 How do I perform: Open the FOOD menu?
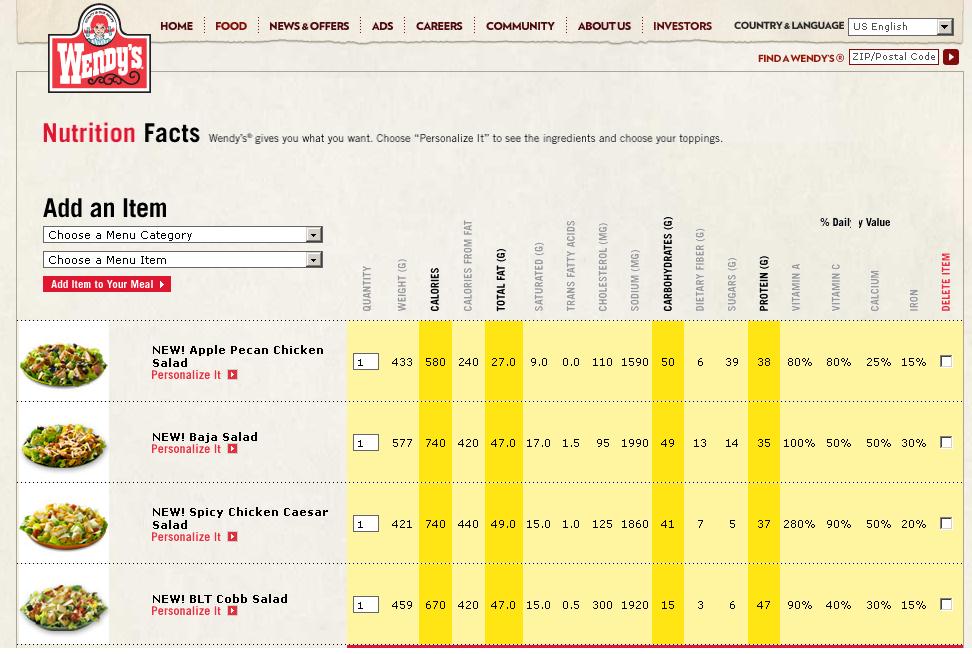click(231, 26)
